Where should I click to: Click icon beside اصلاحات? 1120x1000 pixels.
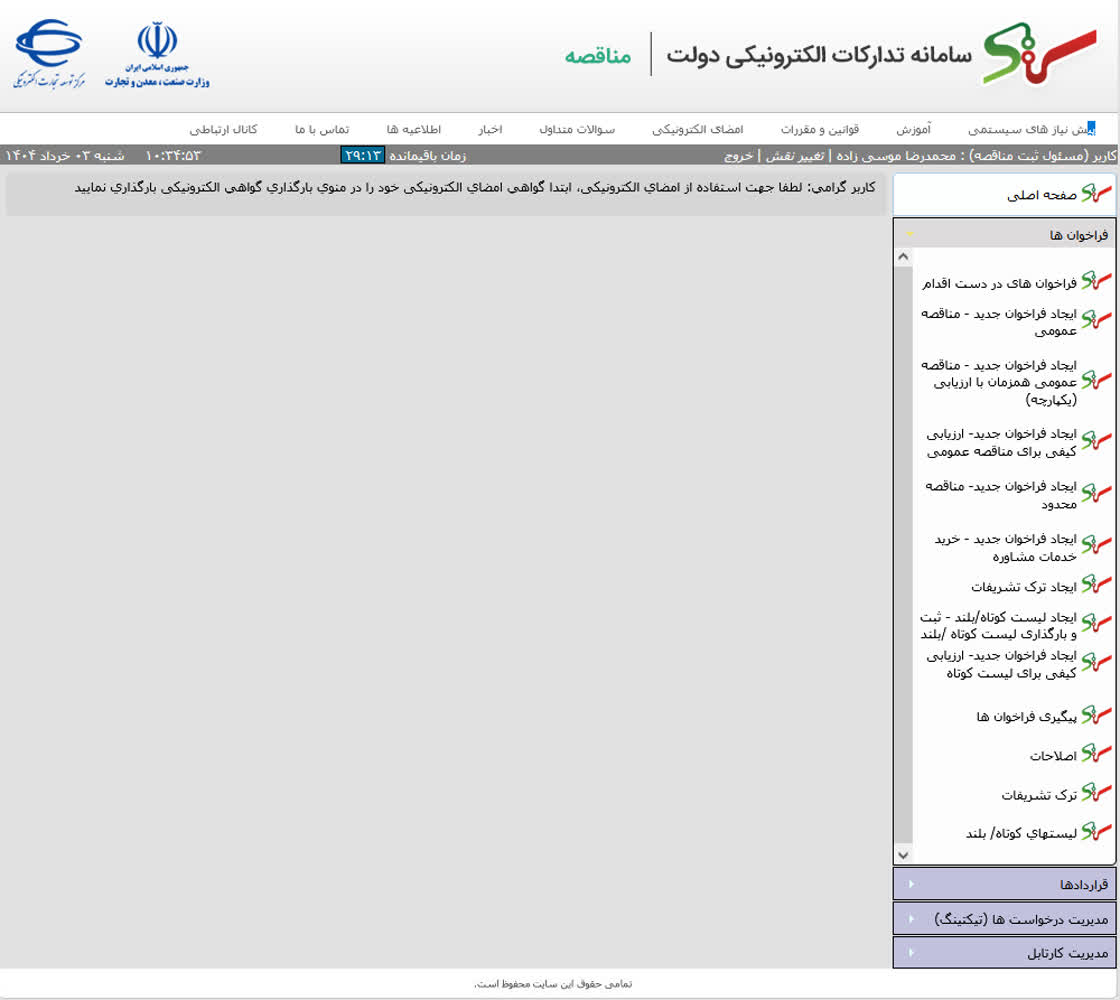[1096, 752]
